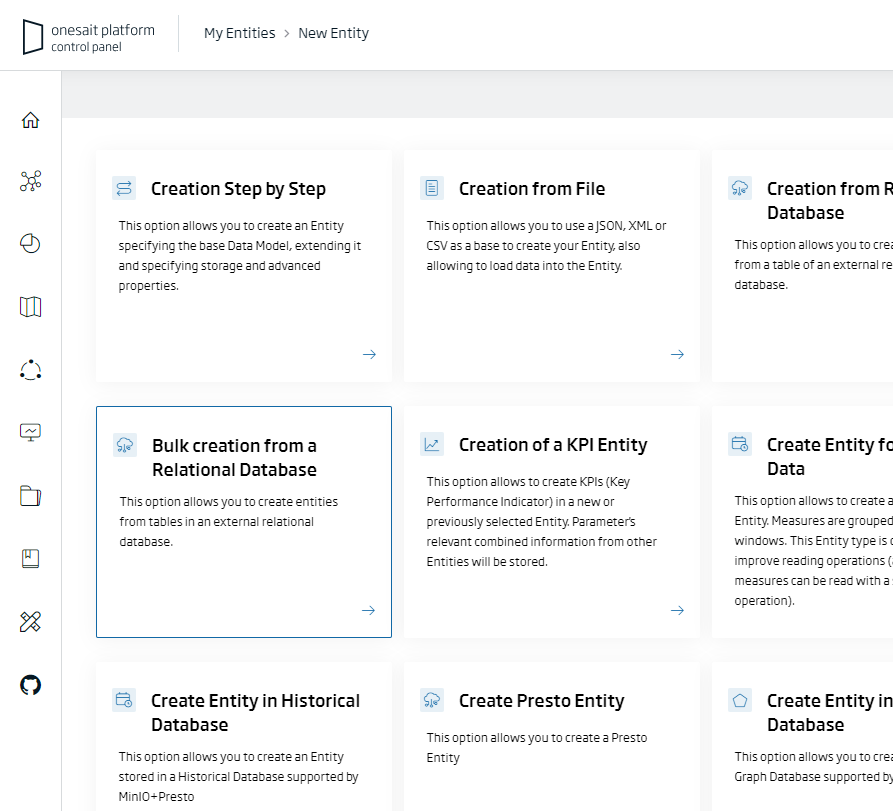This screenshot has width=893, height=811.
Task: Click the arrow on Creation from File card
Action: [677, 354]
